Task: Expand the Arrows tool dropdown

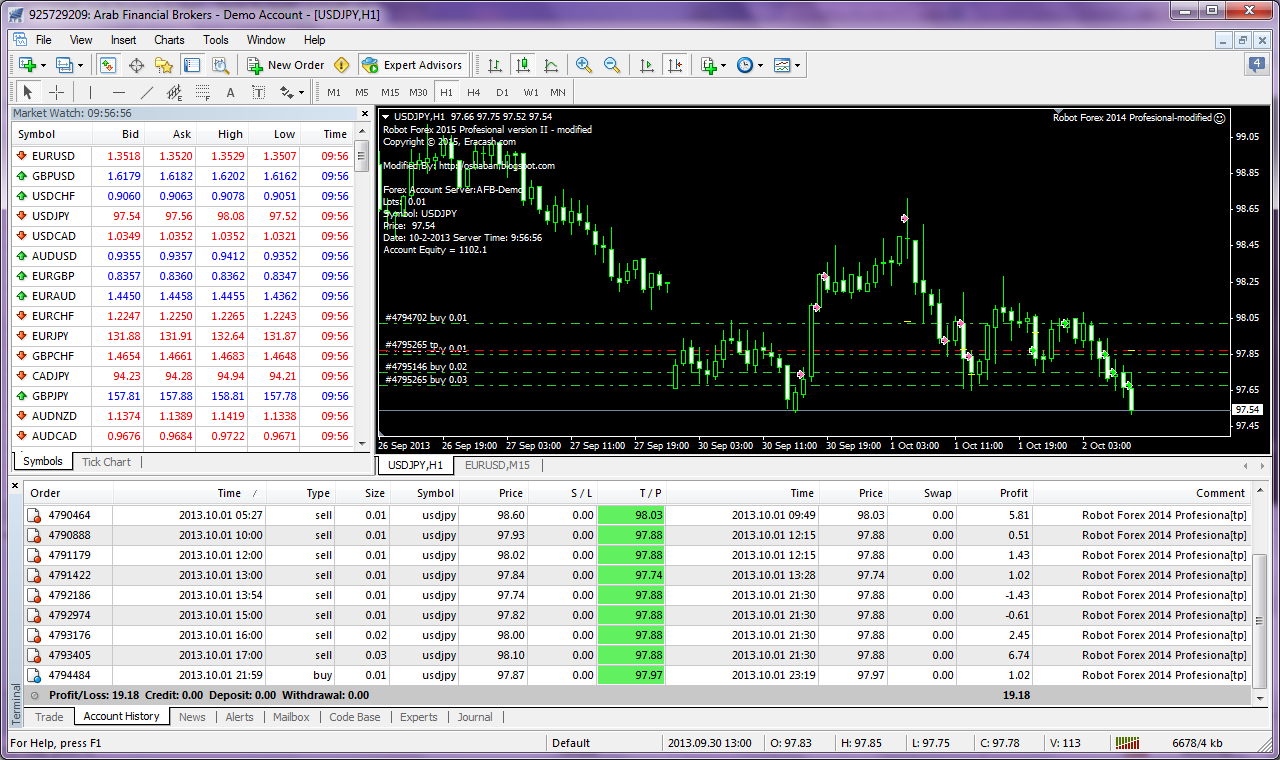Action: [x=302, y=93]
